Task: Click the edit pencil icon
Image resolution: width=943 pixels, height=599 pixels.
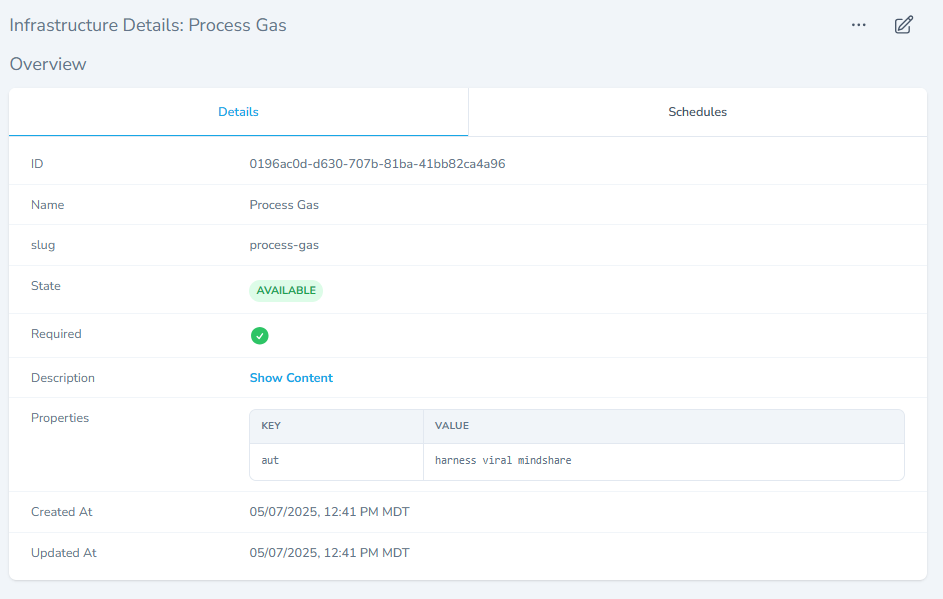Action: click(903, 25)
